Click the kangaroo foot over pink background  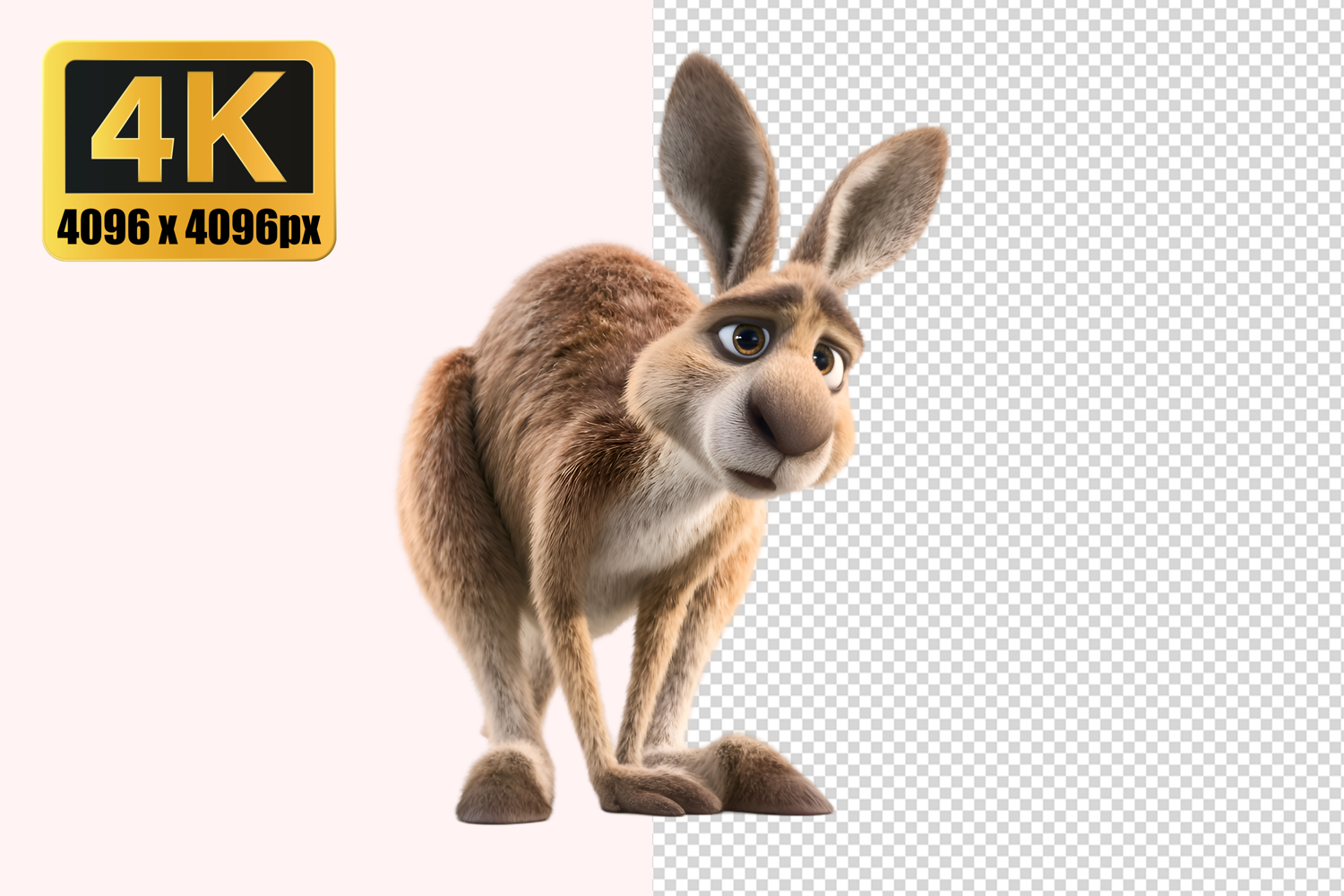coord(504,787)
